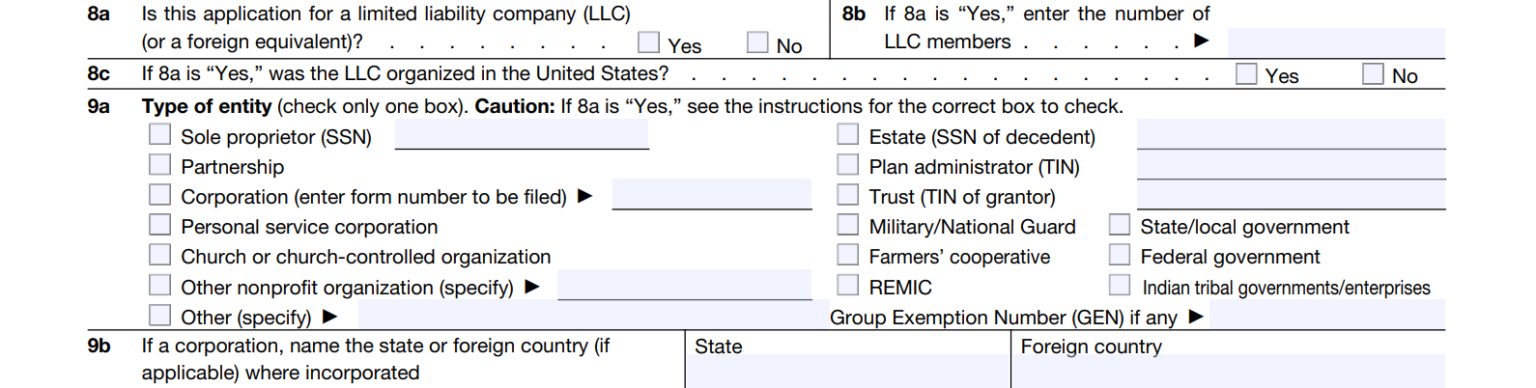Select Indian tribal governments/enterprises checkbox
Screen dimensions: 1536x388
pos(1120,285)
